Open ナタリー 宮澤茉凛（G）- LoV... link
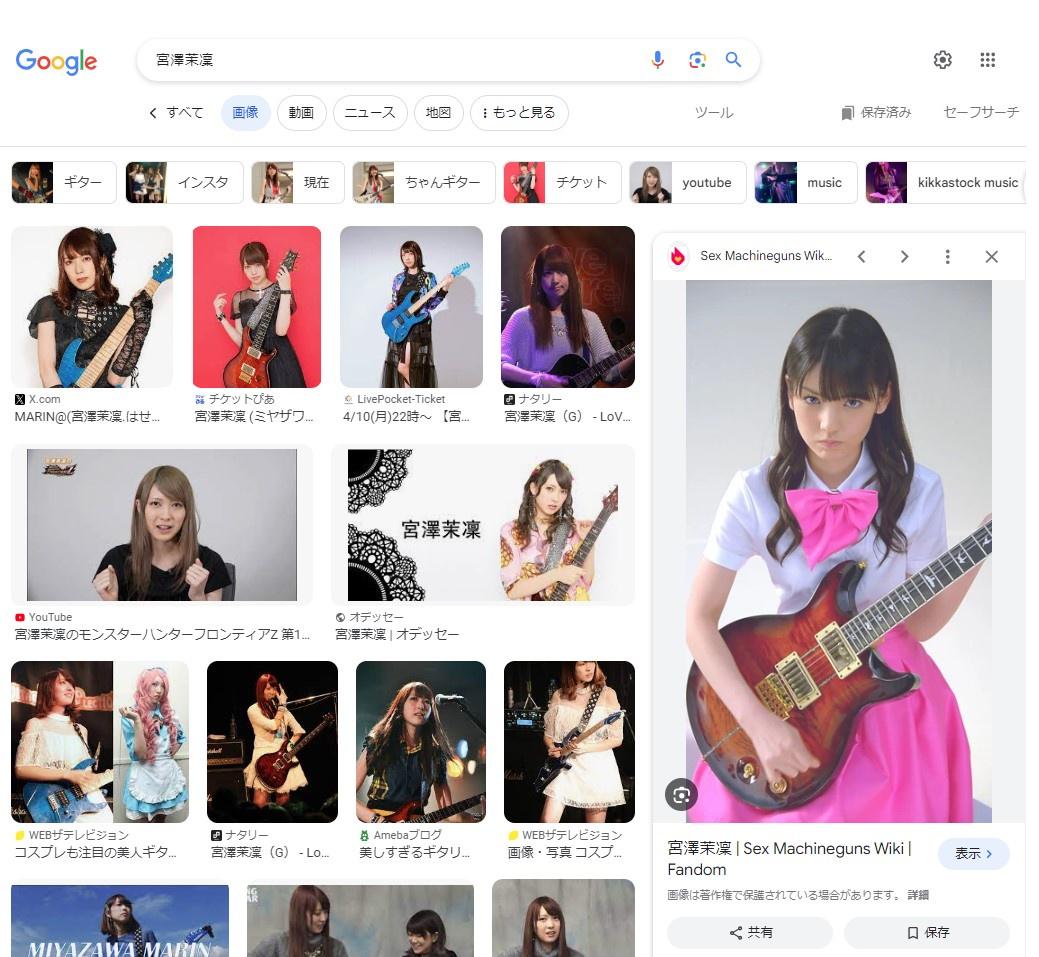Screen dimensions: 1039x957 pos(567,417)
